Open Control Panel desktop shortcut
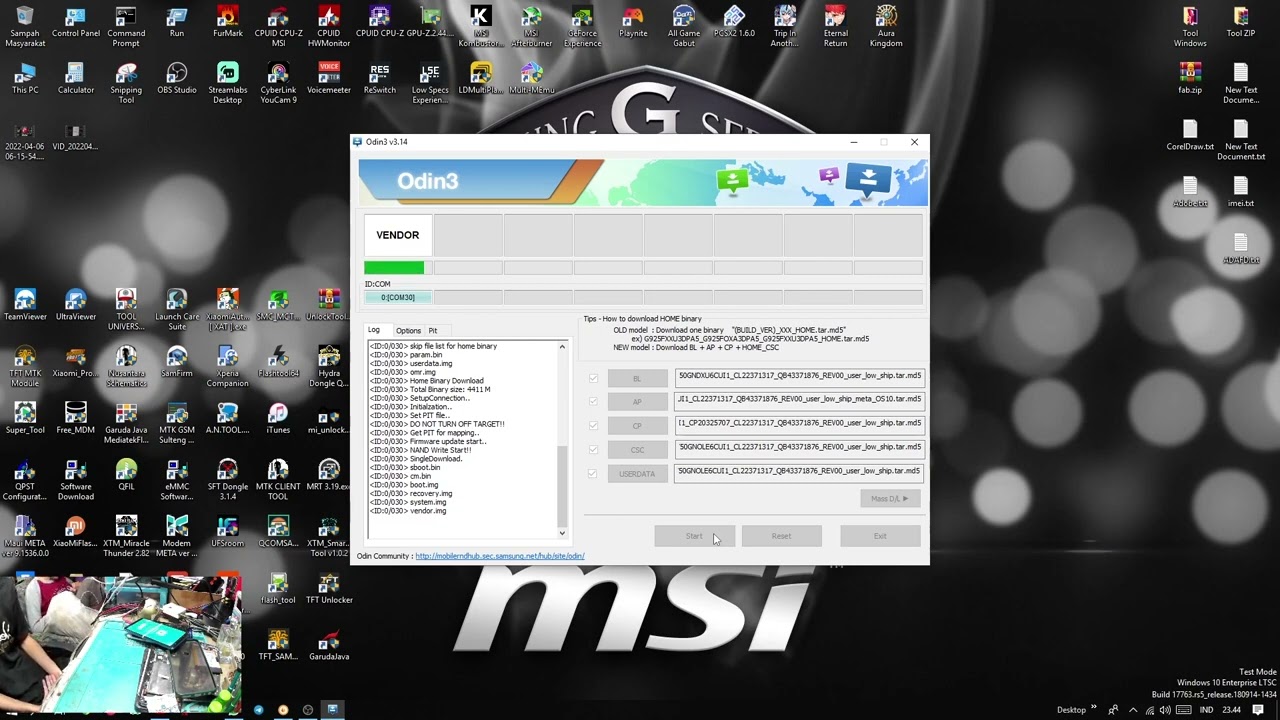Image resolution: width=1280 pixels, height=720 pixels. (76, 22)
